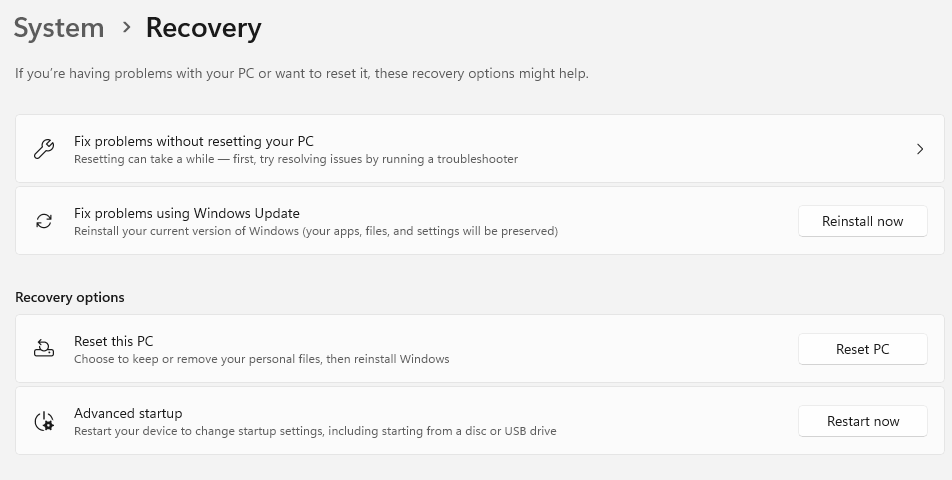Screen dimensions: 952x480
Task: Click the Windows Update sync arrows icon
Action: (x=44, y=221)
